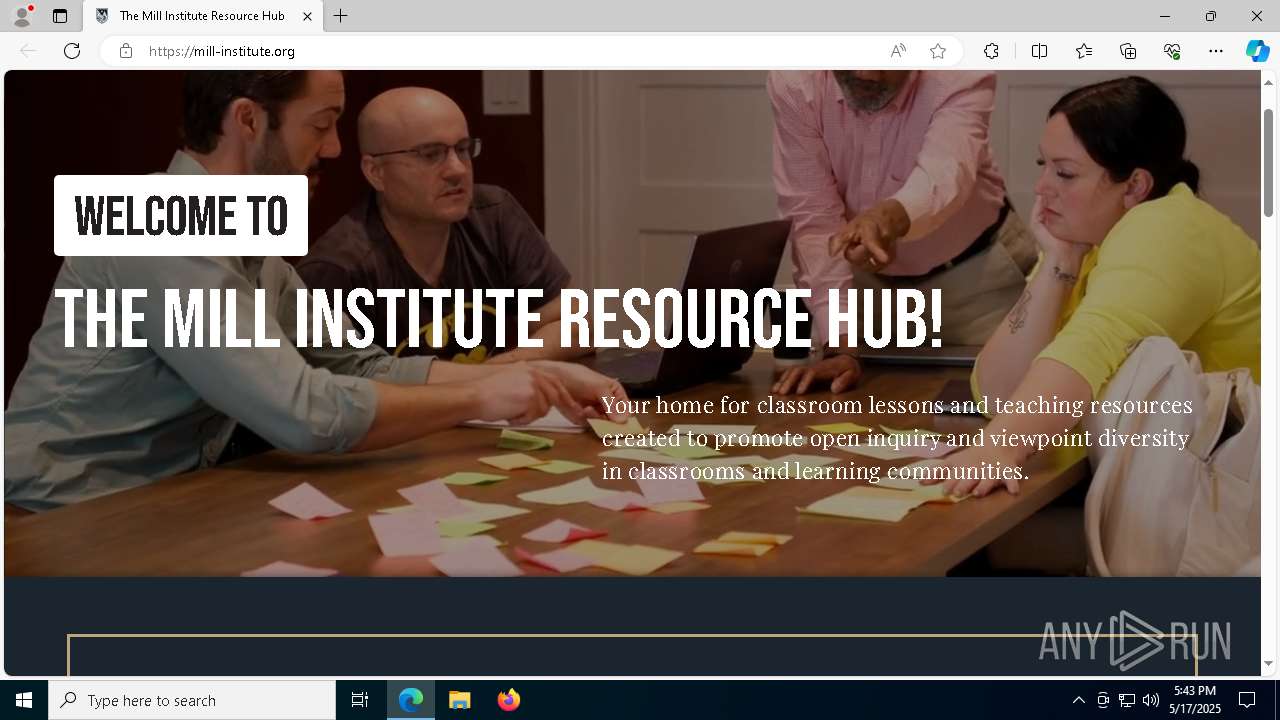Click Microsoft Edge taskbar icon
1280x720 pixels.
pyautogui.click(x=411, y=700)
